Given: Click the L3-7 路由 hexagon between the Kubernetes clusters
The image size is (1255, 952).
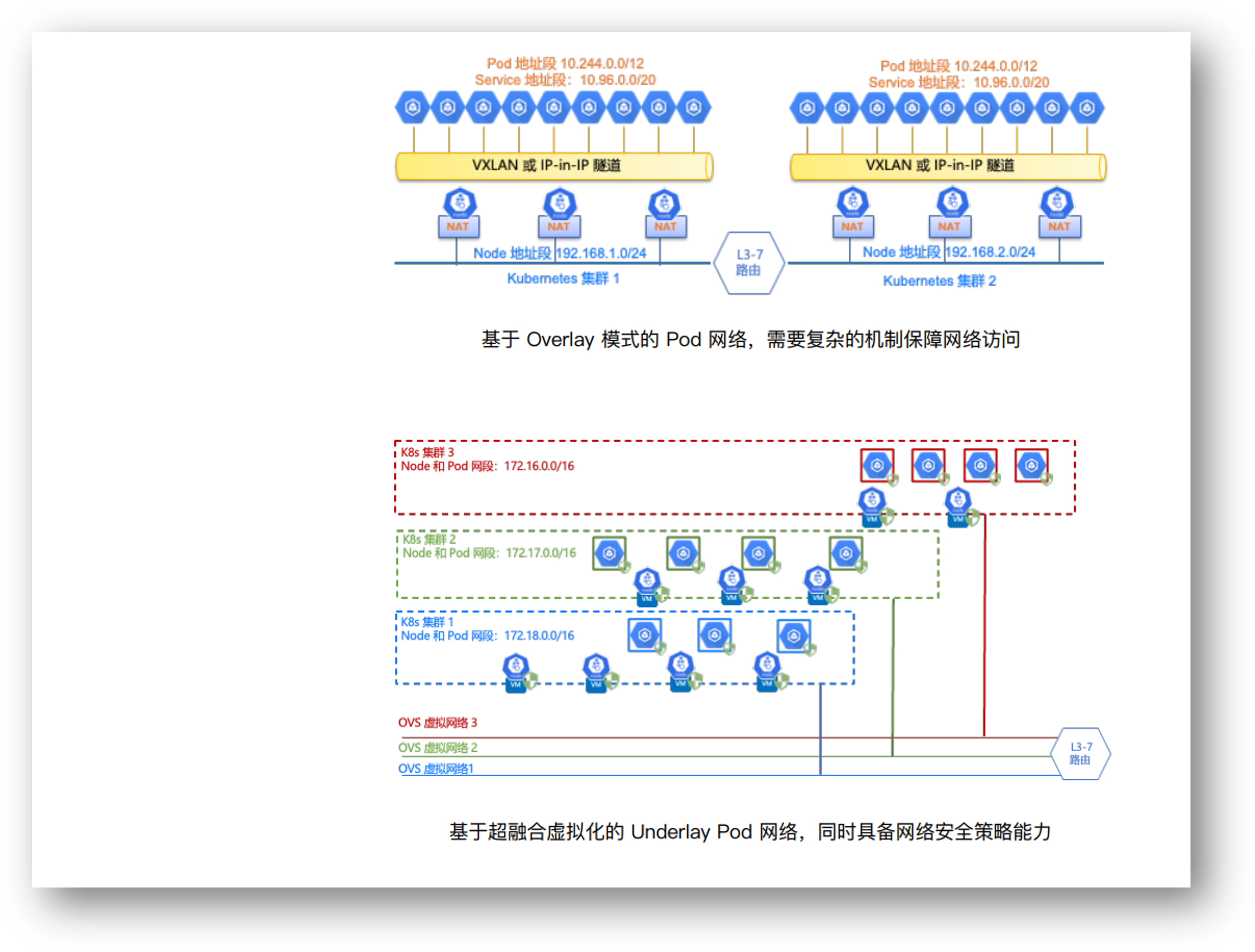Looking at the screenshot, I should [749, 263].
